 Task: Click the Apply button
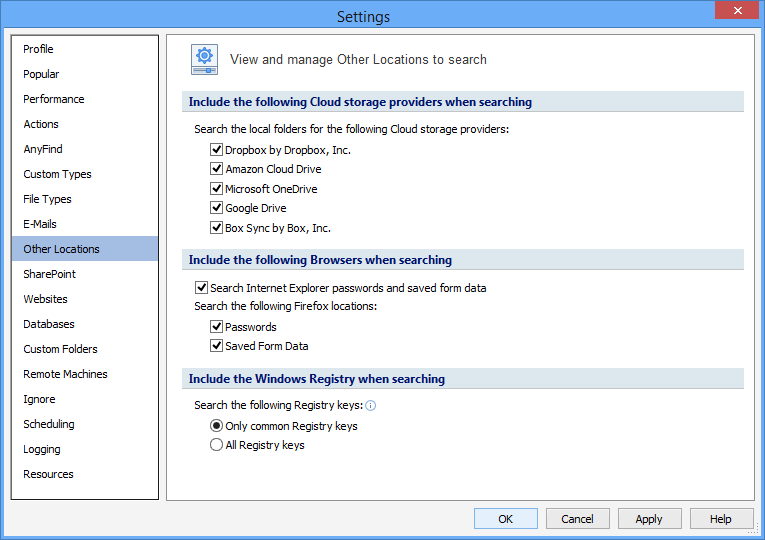pos(649,519)
